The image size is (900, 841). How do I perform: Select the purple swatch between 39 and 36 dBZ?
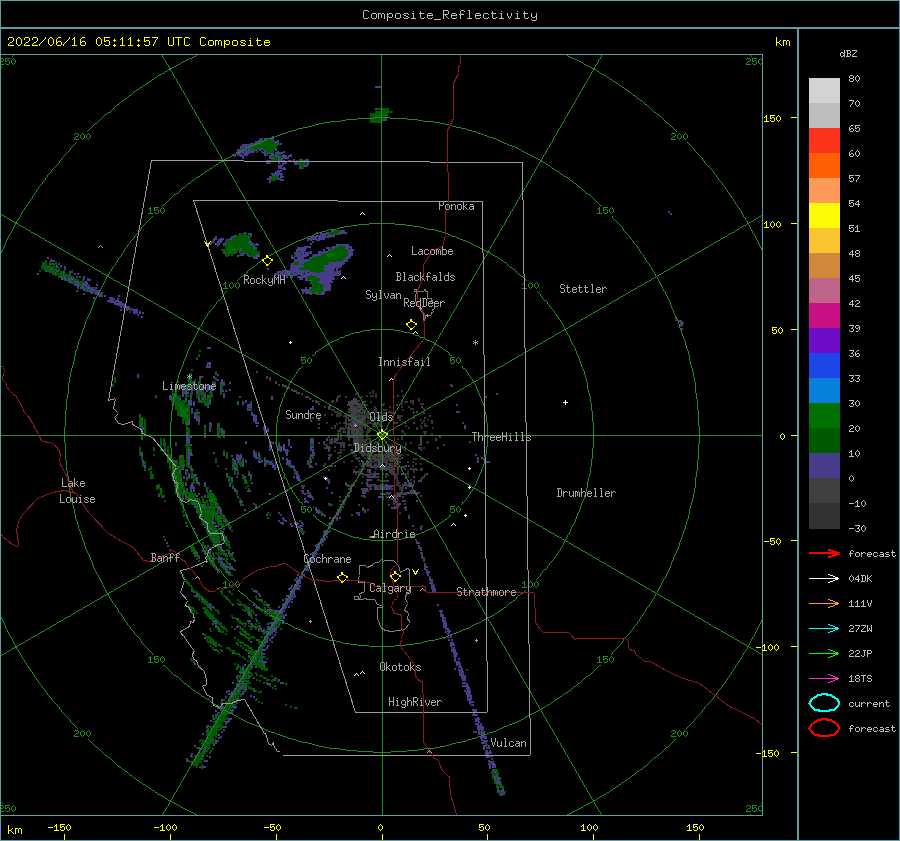(x=824, y=341)
